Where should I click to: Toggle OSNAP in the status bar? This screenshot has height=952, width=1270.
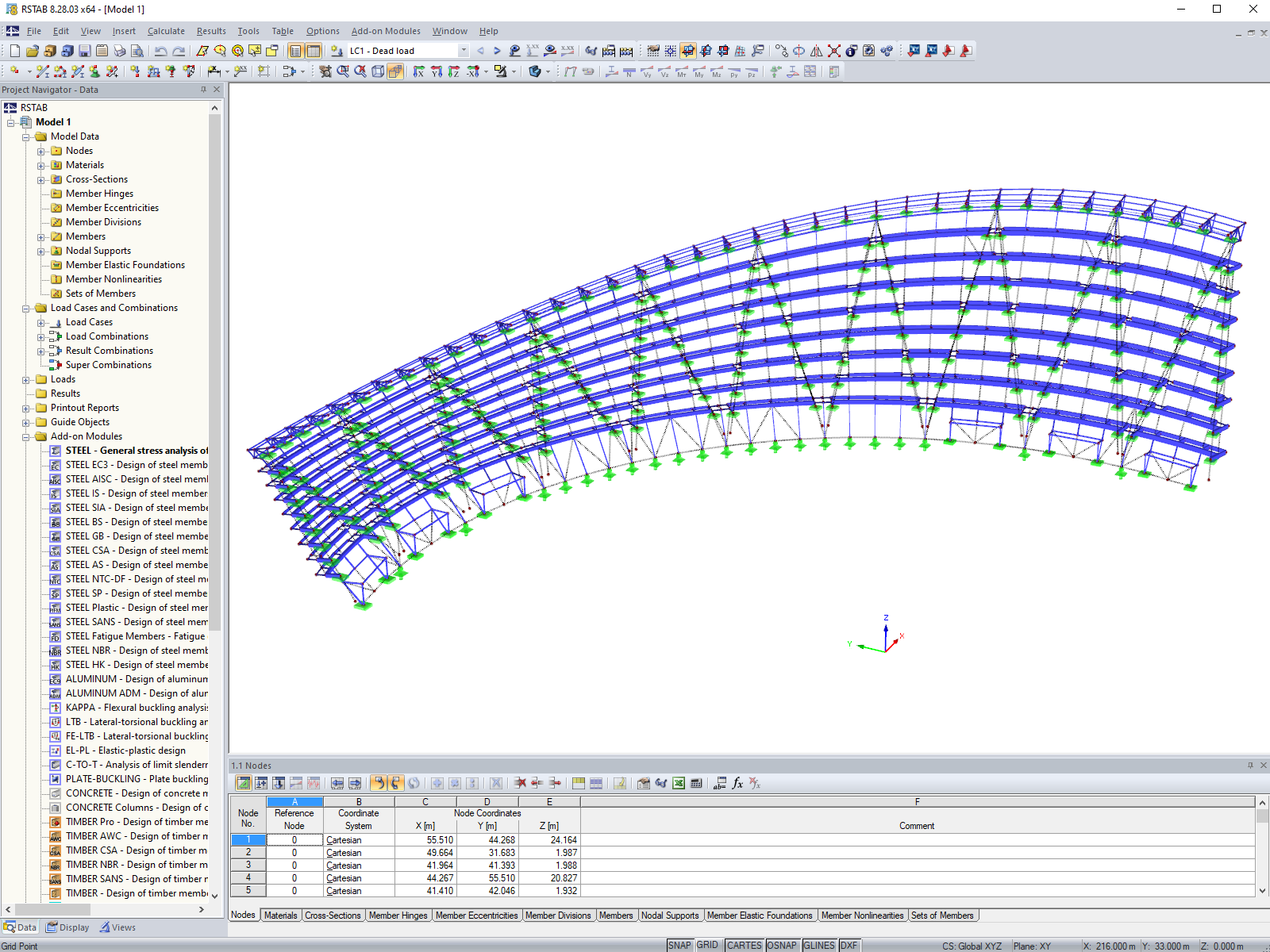[783, 945]
